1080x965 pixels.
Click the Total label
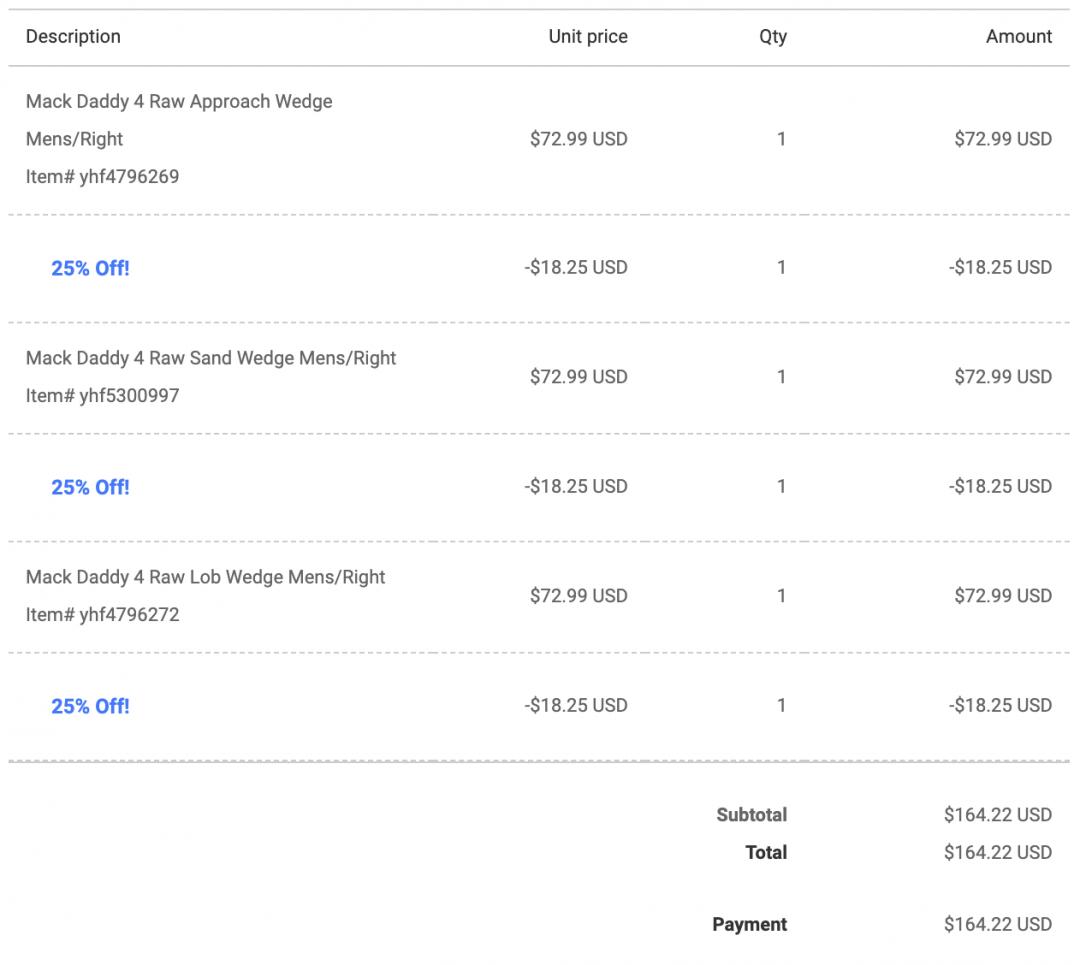766,853
